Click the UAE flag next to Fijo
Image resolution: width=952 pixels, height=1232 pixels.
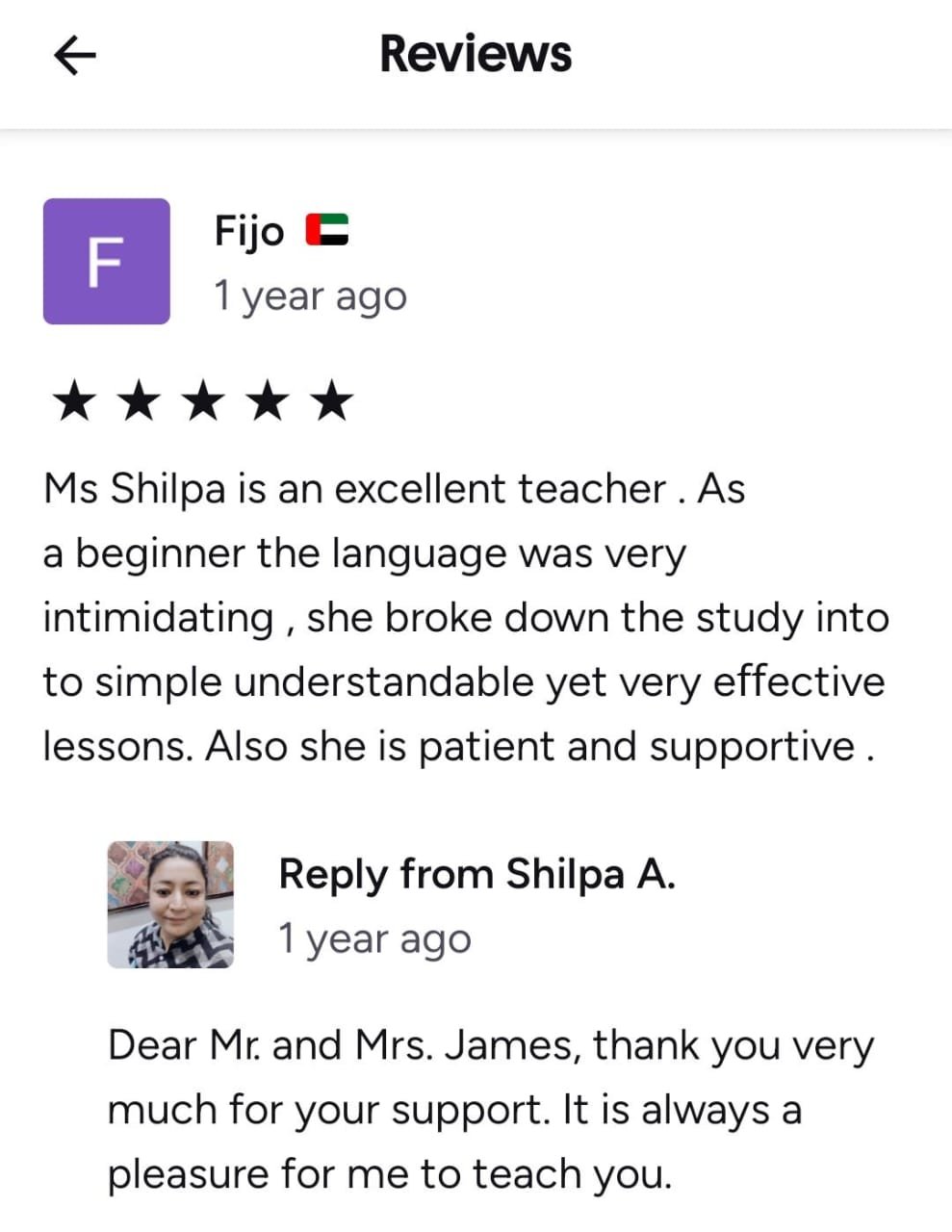(327, 231)
